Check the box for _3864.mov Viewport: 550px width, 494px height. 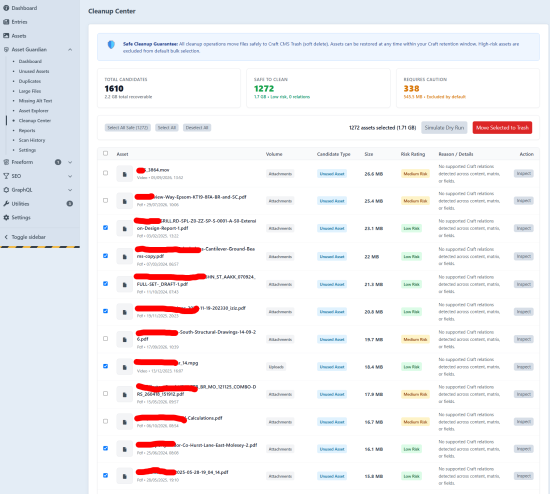[x=106, y=173]
